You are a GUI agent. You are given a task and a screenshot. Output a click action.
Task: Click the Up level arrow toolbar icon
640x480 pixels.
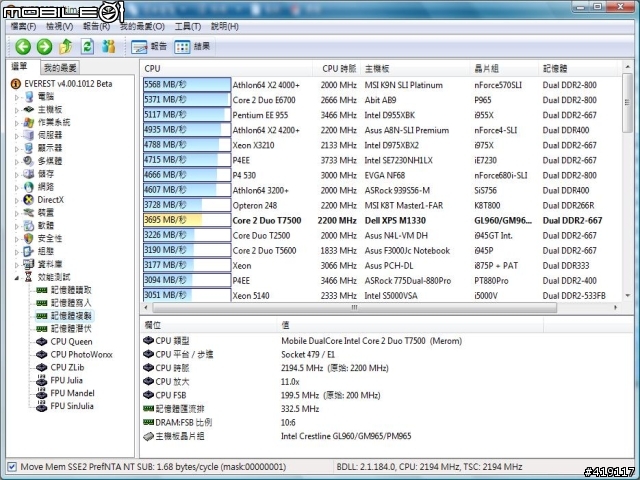coord(66,47)
